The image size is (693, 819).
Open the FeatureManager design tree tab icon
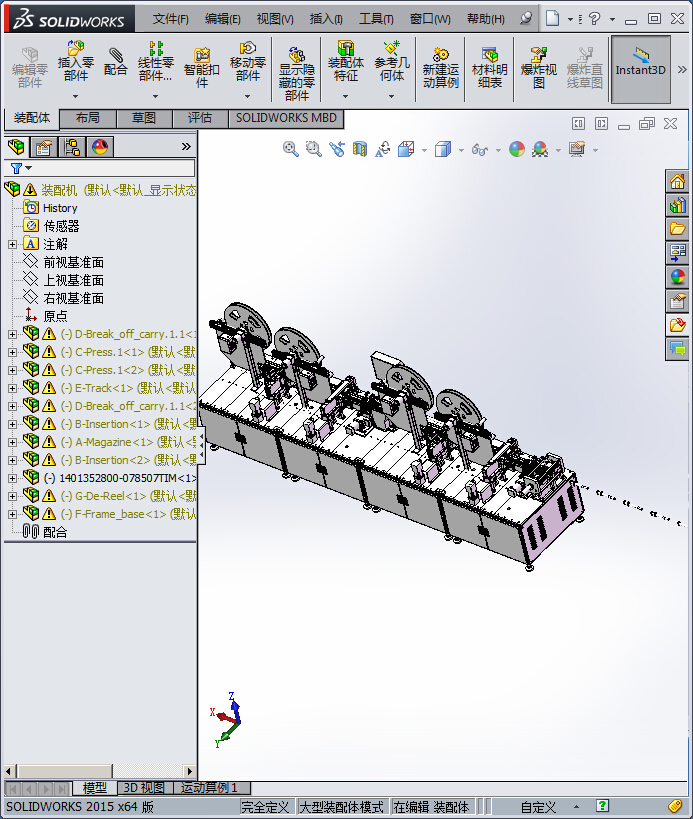tap(16, 147)
